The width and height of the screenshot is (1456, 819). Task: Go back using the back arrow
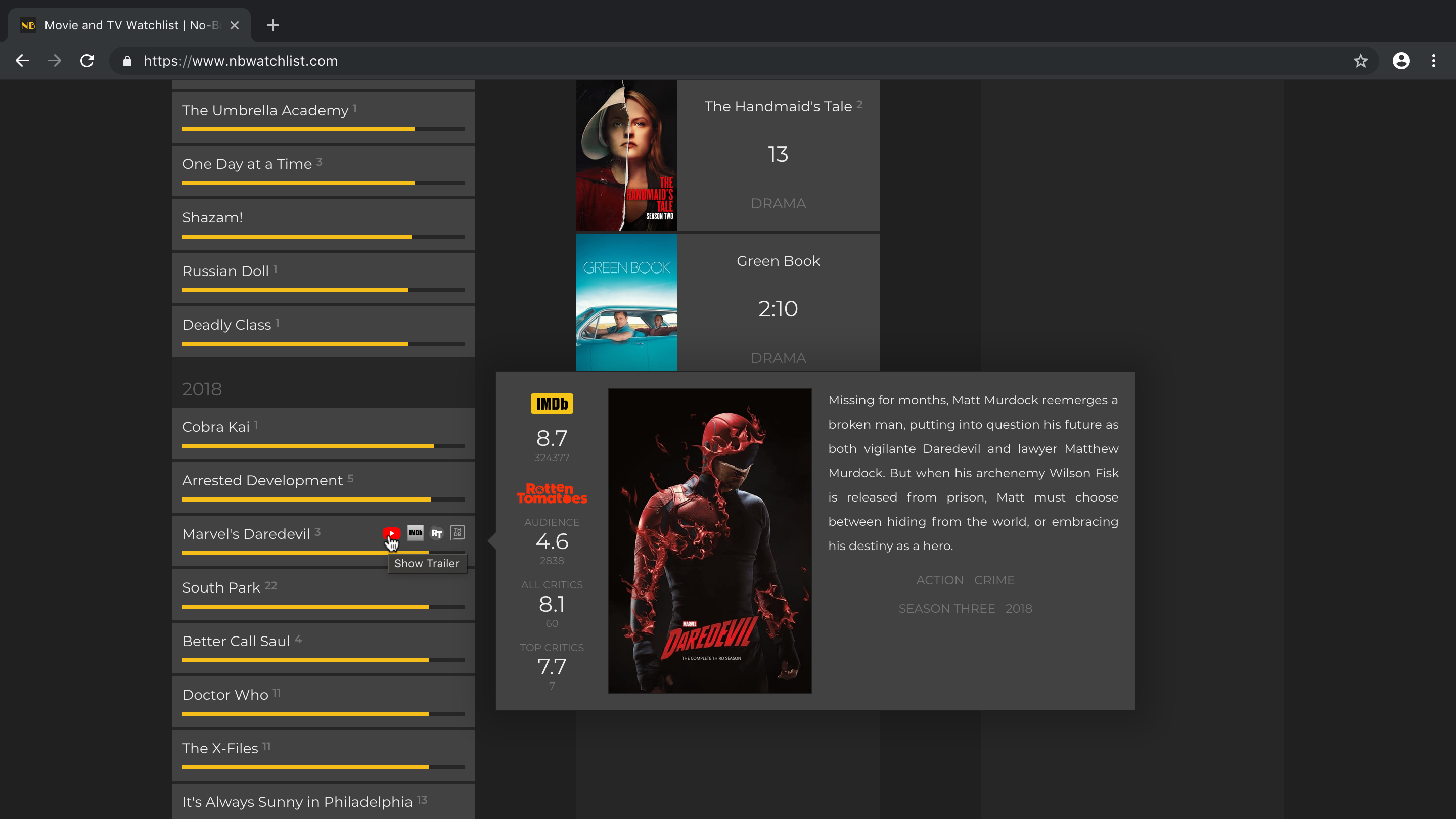click(22, 61)
